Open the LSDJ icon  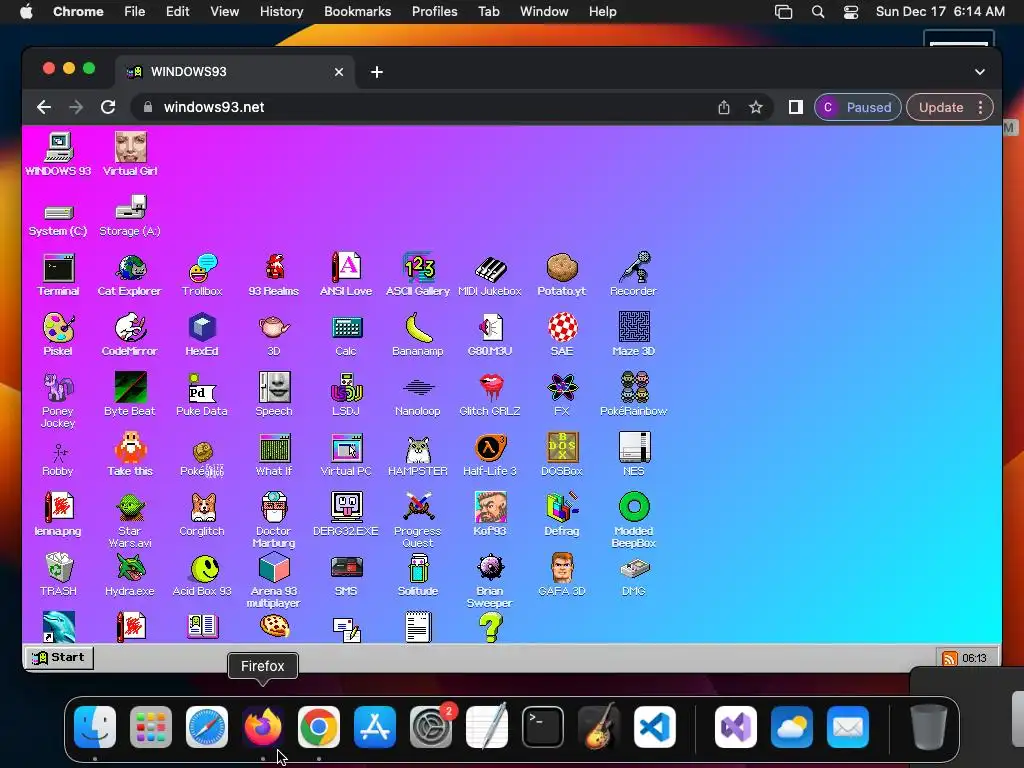point(346,394)
